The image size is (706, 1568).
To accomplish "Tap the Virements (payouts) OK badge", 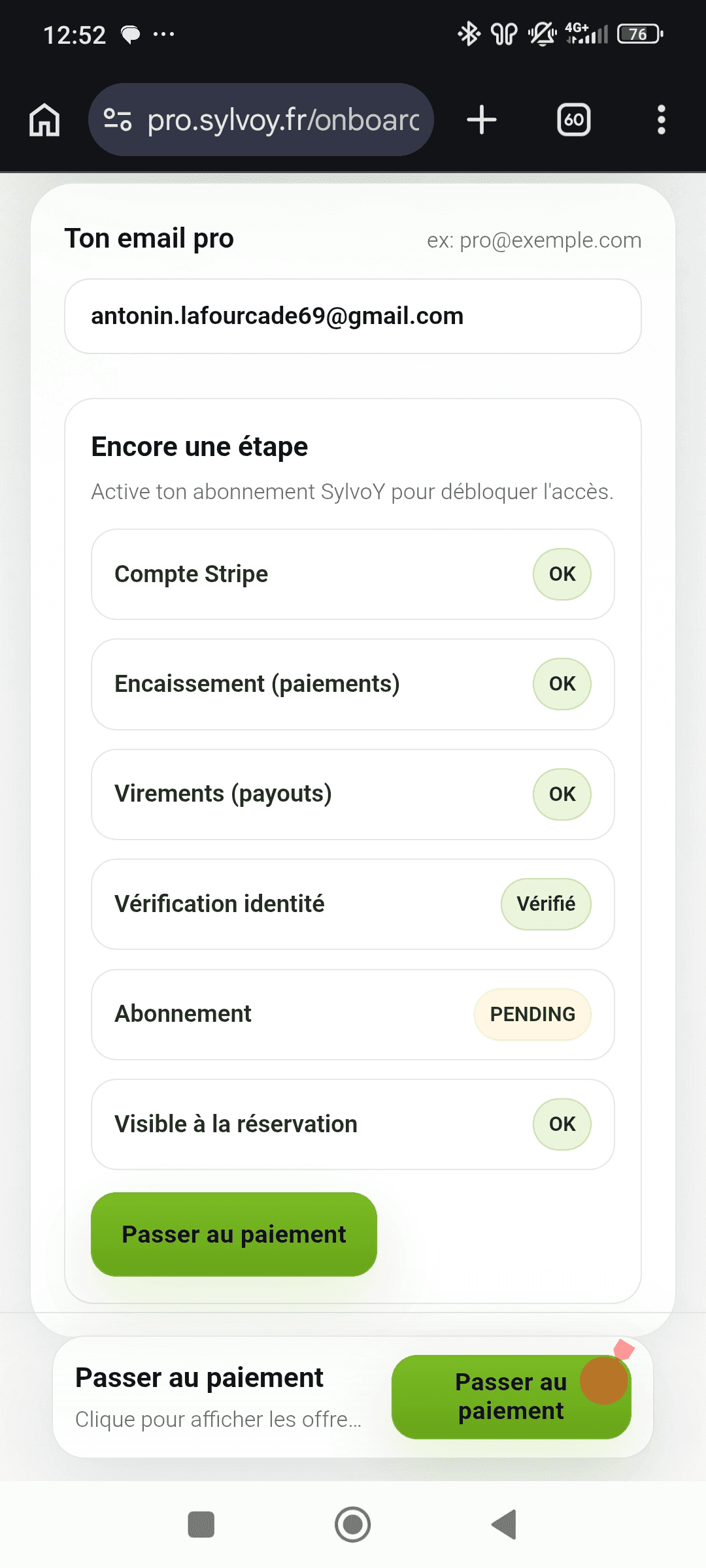I will tap(562, 794).
